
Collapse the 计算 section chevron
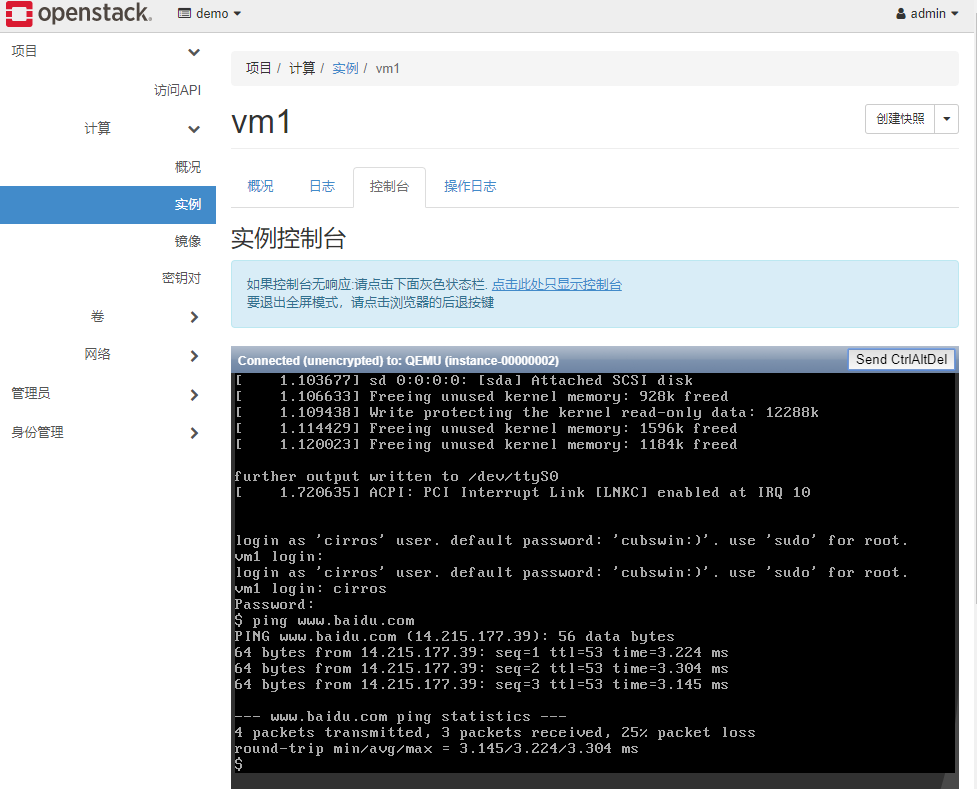point(193,128)
